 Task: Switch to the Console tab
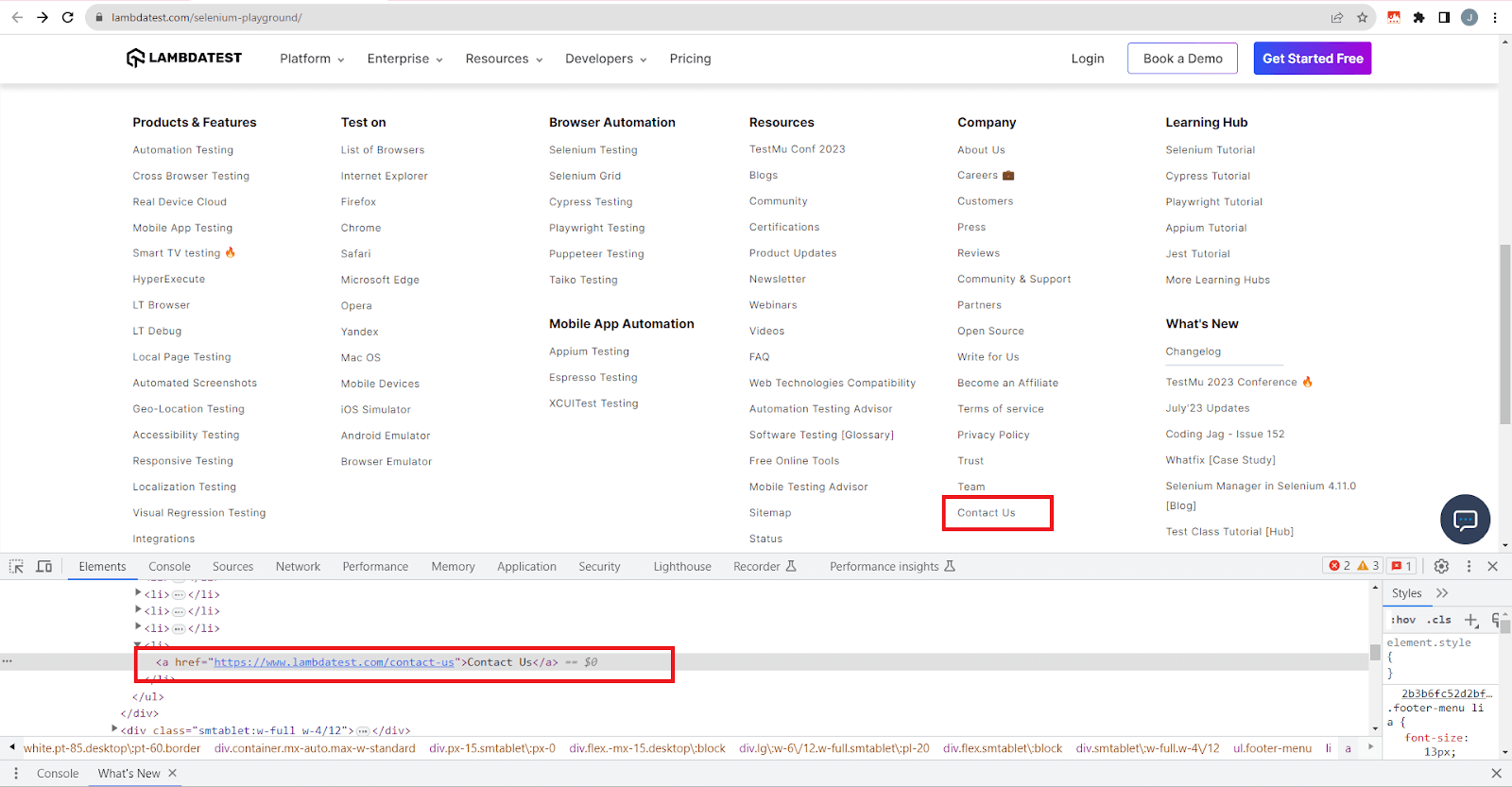click(169, 567)
